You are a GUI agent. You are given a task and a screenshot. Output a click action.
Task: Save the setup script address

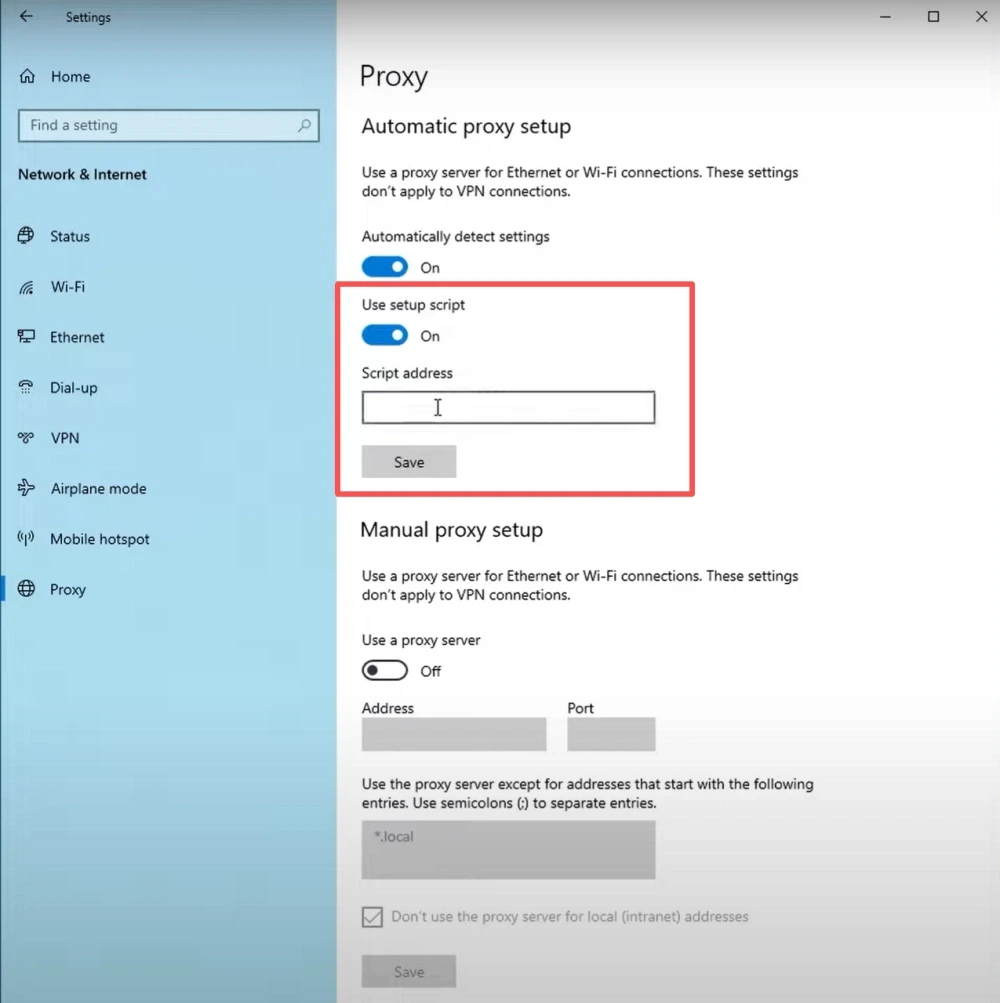pos(409,462)
